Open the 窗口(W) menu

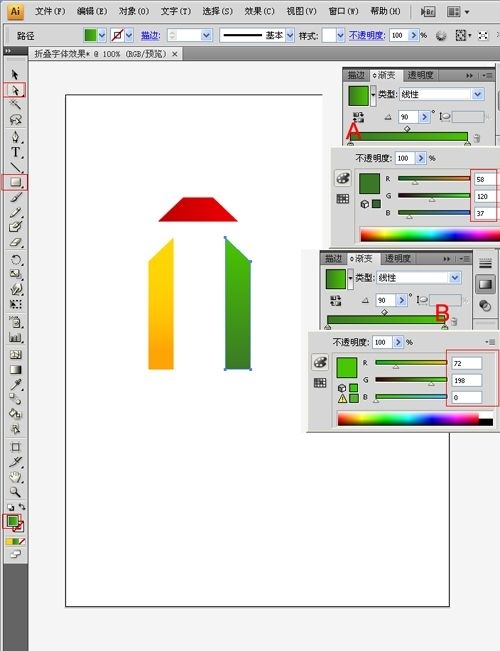point(343,11)
